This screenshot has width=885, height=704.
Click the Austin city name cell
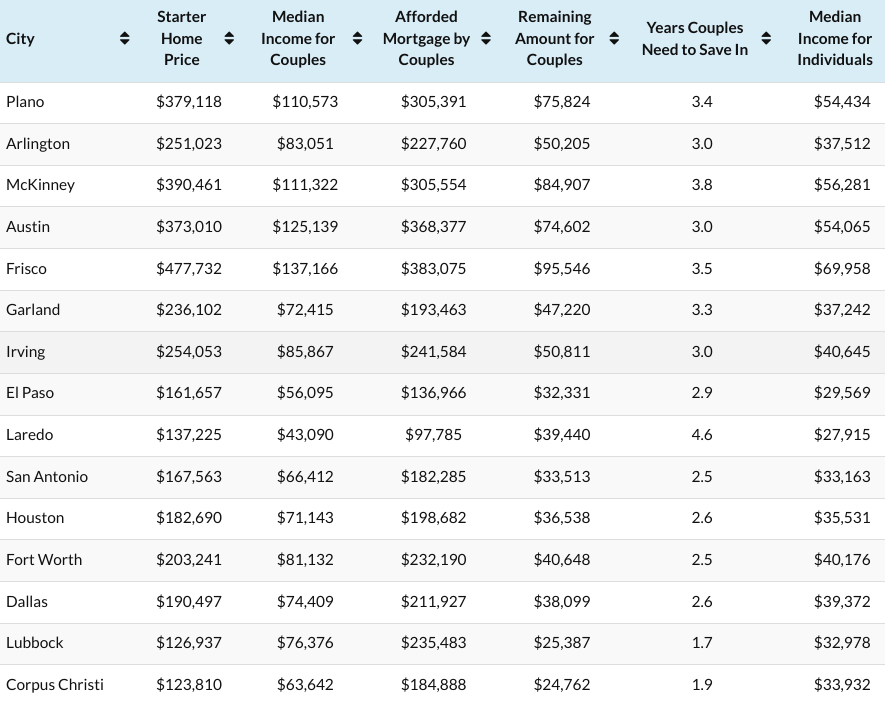click(28, 227)
